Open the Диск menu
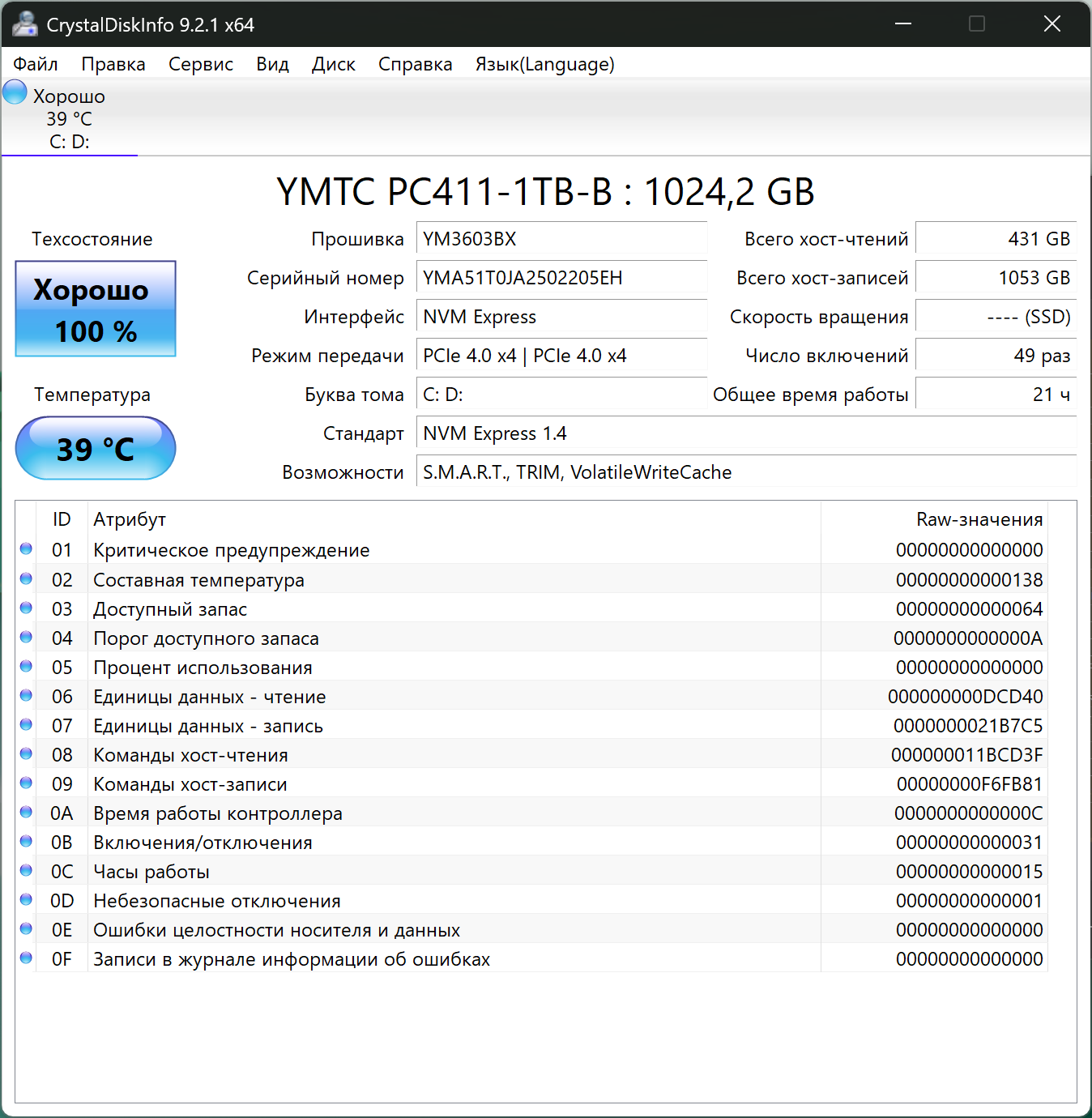 click(x=334, y=64)
